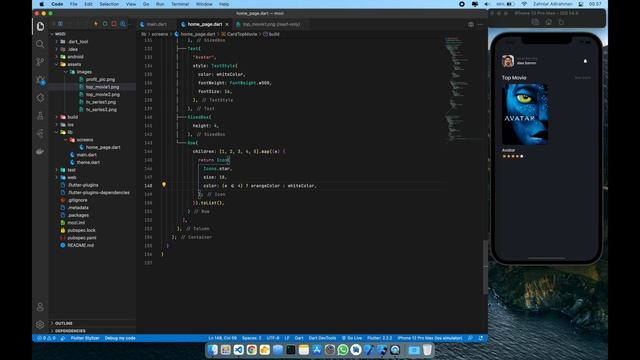Open the Selection menu
The image size is (640, 360).
[x=109, y=4]
